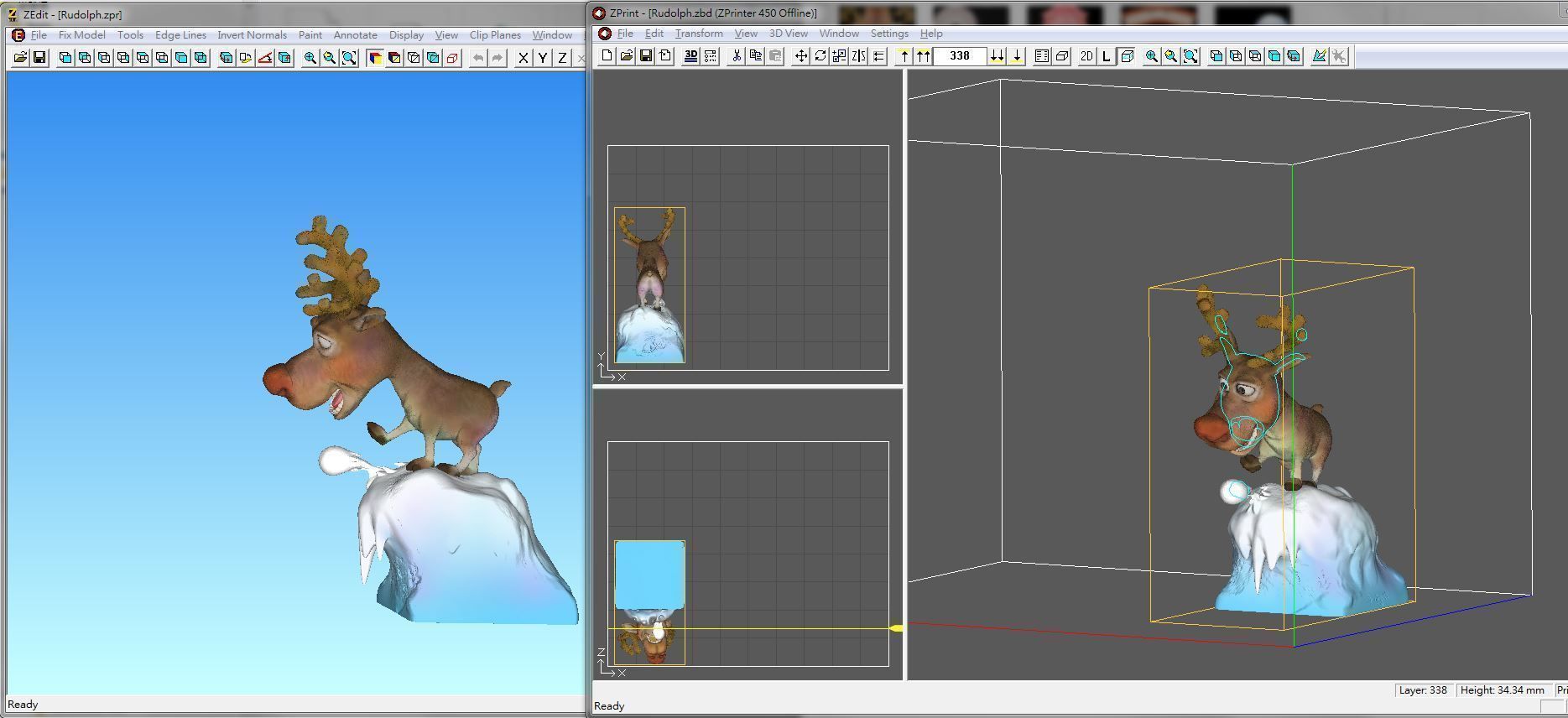
Task: Save icon in ZEdit toolbar
Action: (x=39, y=57)
